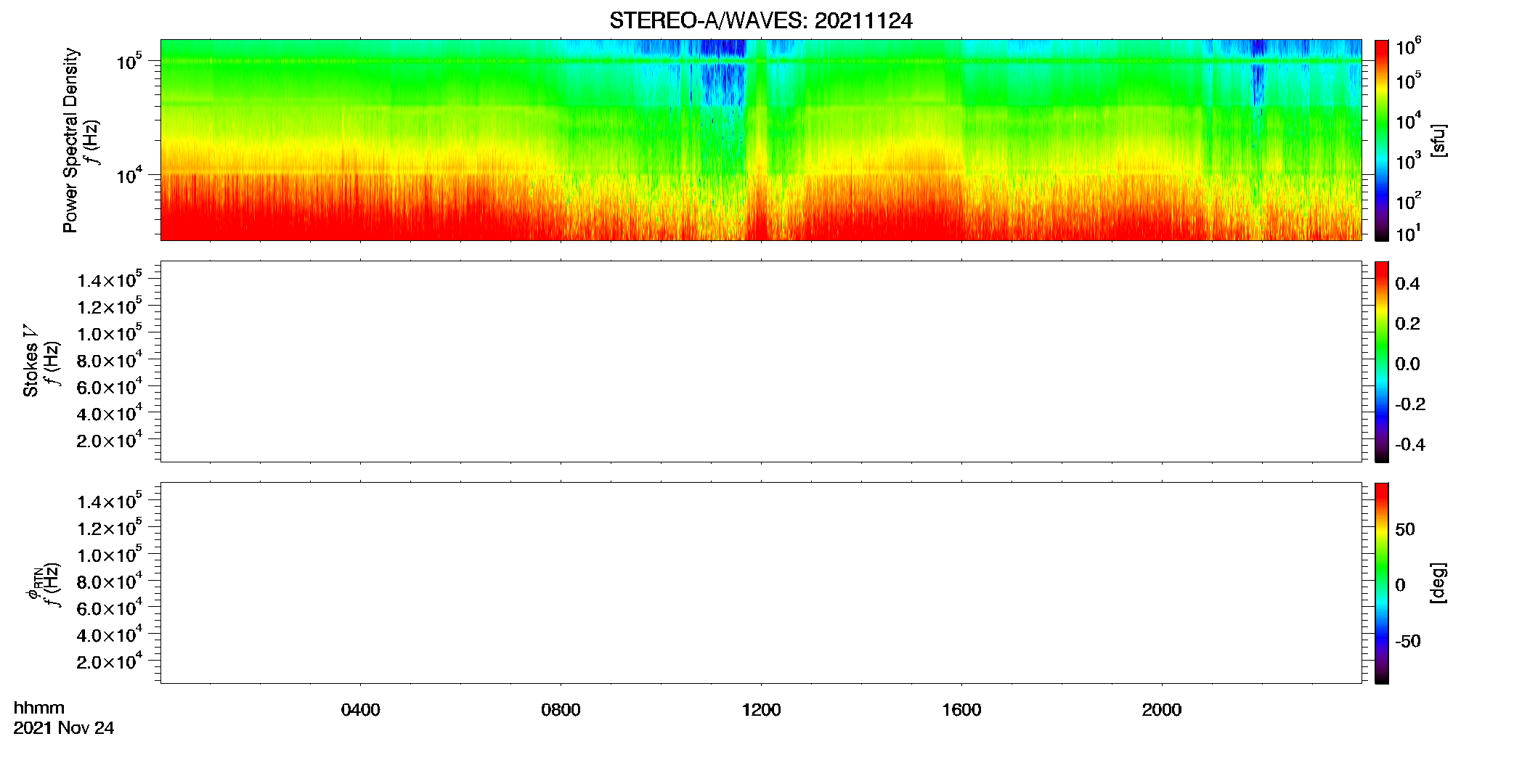Click the 2.0×10^4 tick on phi RTN axis
The height and width of the screenshot is (784, 1522).
tap(110, 661)
